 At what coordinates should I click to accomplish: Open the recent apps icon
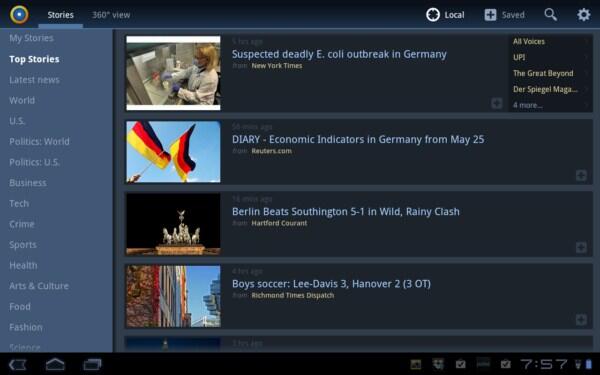pyautogui.click(x=92, y=364)
